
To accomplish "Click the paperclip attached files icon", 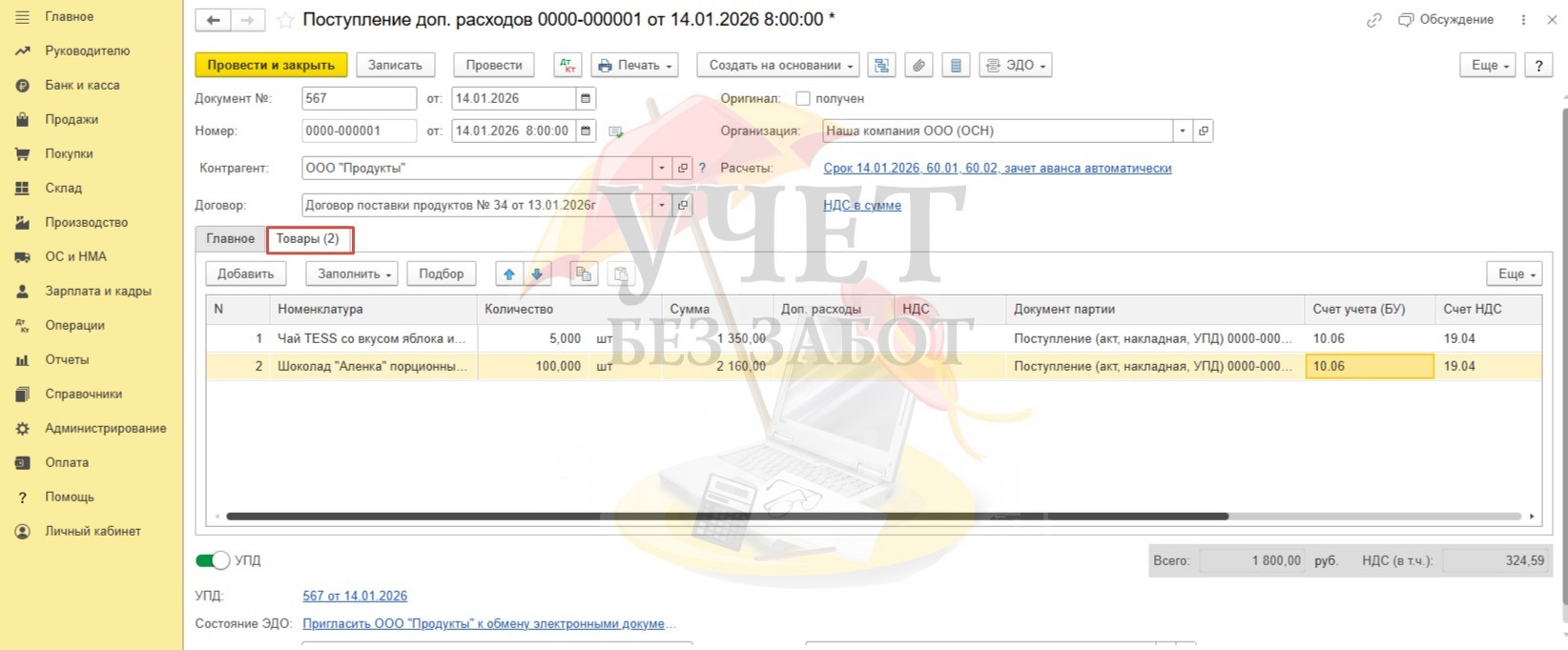I will (x=918, y=65).
